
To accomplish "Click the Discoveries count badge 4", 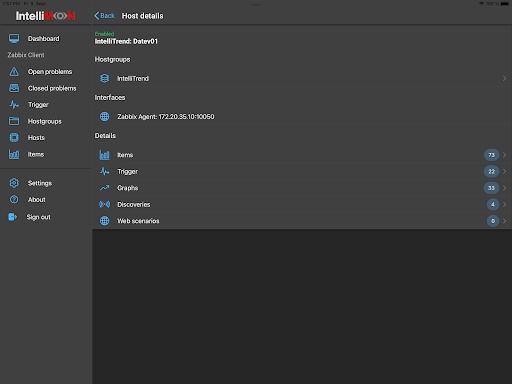I will pyautogui.click(x=493, y=204).
